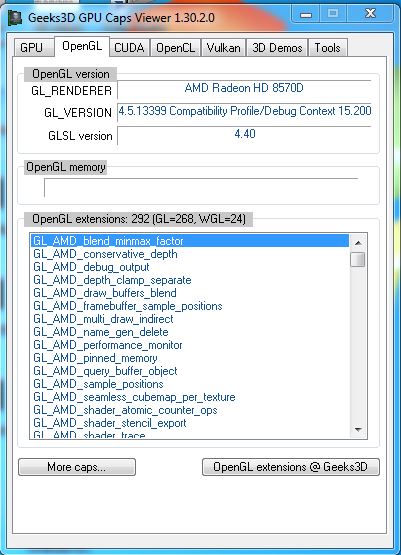Switch to the GPU tab
The width and height of the screenshot is (401, 555).
tap(31, 48)
